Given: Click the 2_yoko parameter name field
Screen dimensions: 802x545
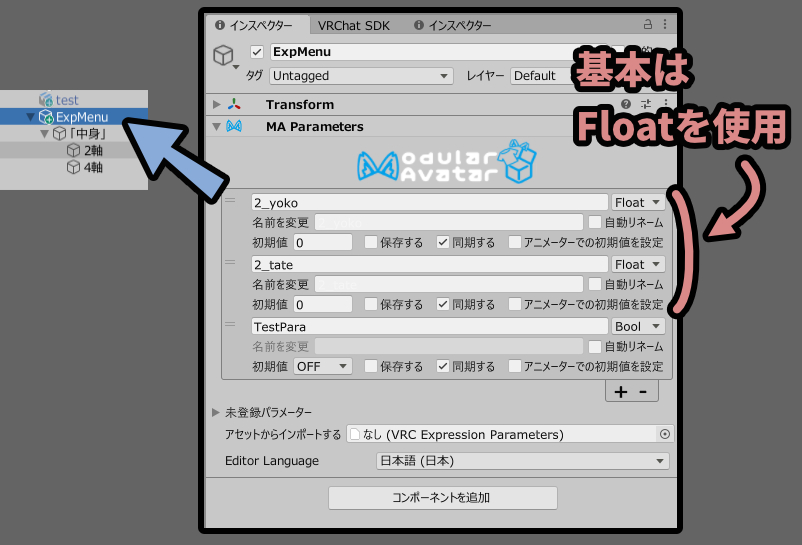Looking at the screenshot, I should [430, 202].
